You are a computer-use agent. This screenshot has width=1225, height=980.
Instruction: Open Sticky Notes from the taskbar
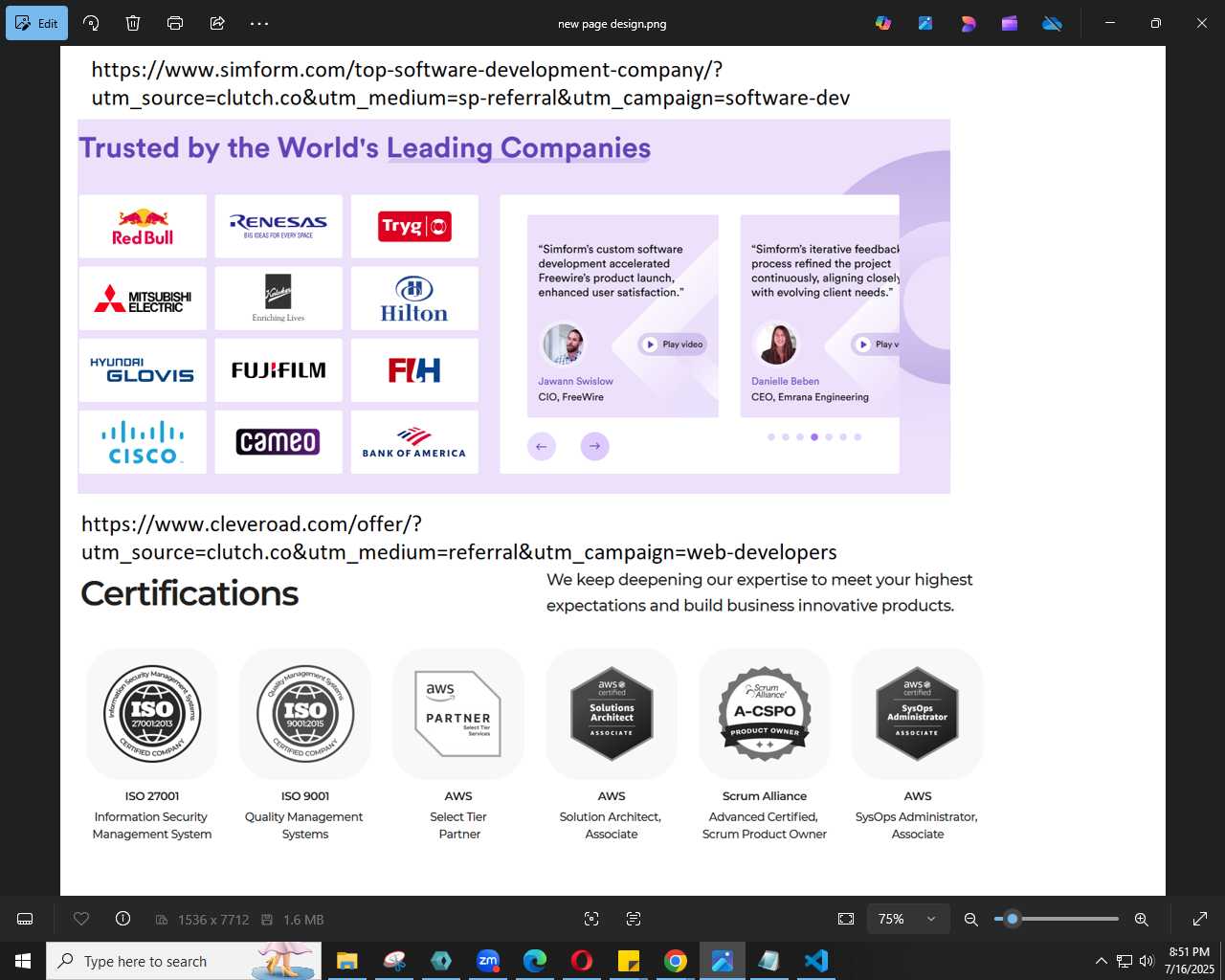(629, 961)
